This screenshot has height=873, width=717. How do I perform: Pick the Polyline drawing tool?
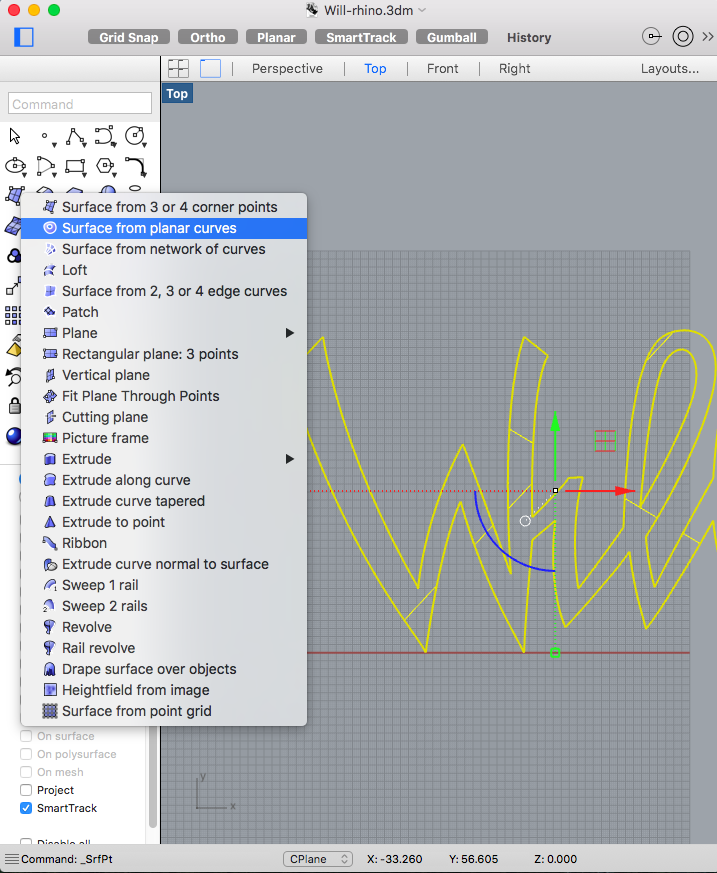[76, 136]
